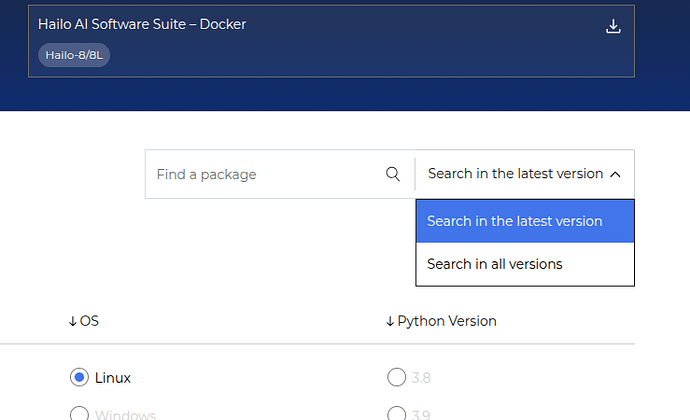This screenshot has height=420, width=690.
Task: Sort by Python Version column header
Action: coord(441,321)
